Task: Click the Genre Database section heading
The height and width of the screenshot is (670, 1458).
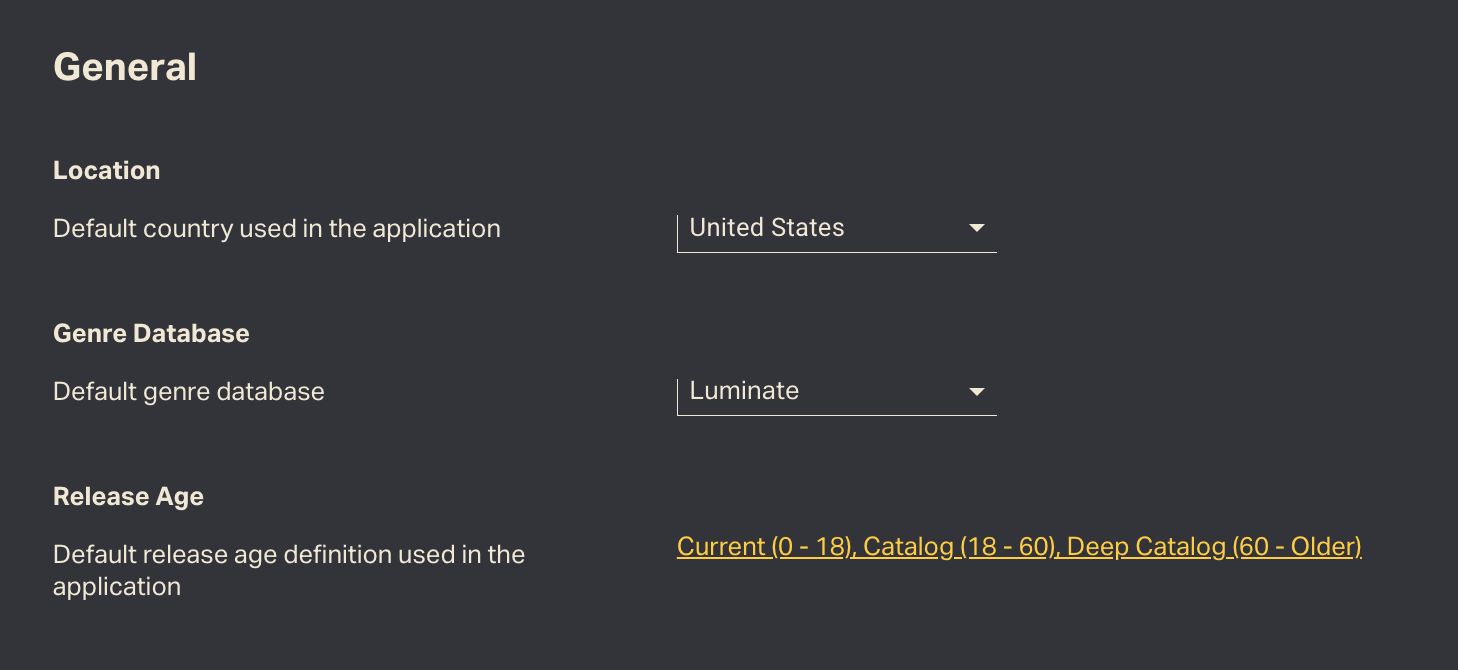Action: coord(151,333)
